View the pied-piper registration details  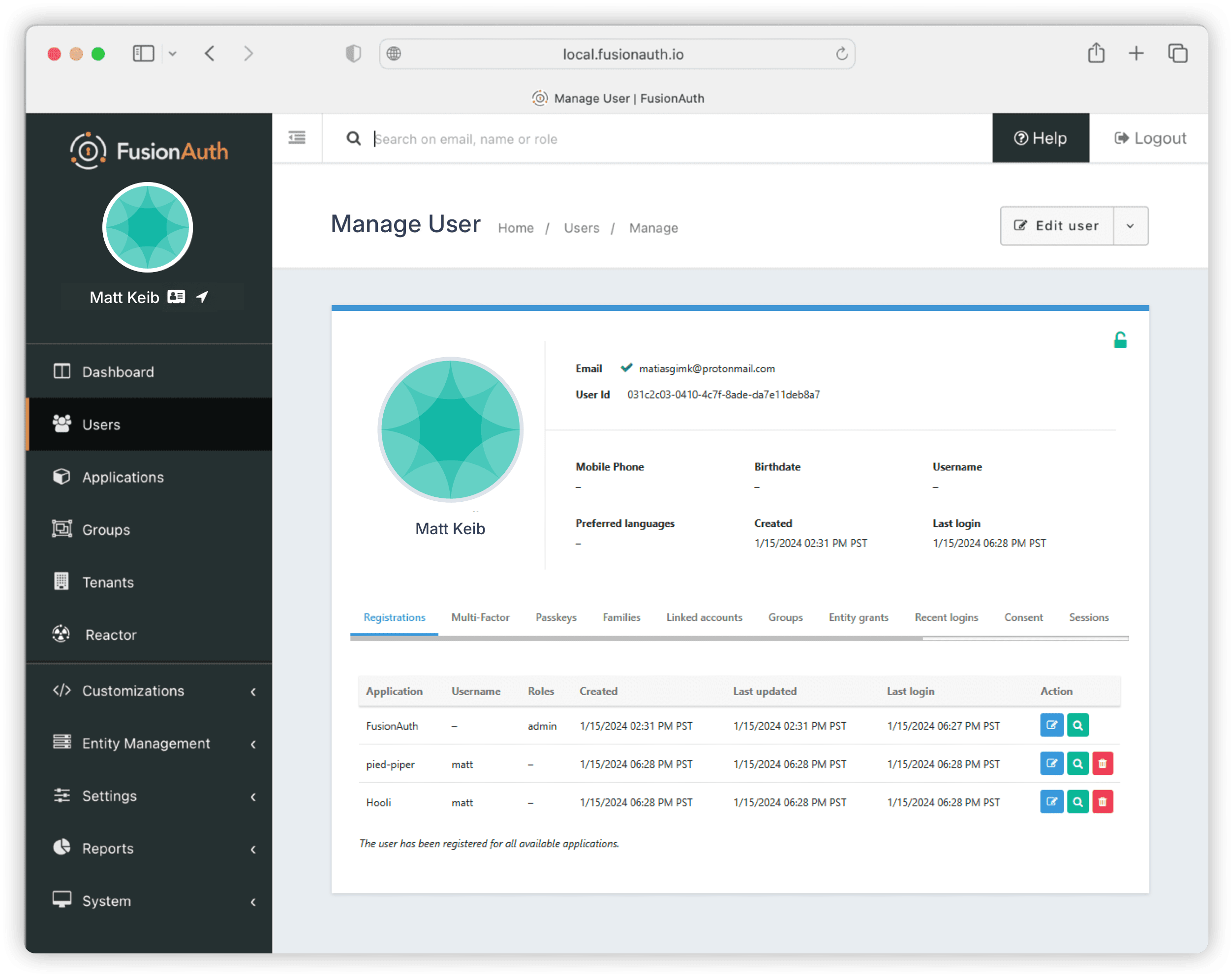[1078, 763]
